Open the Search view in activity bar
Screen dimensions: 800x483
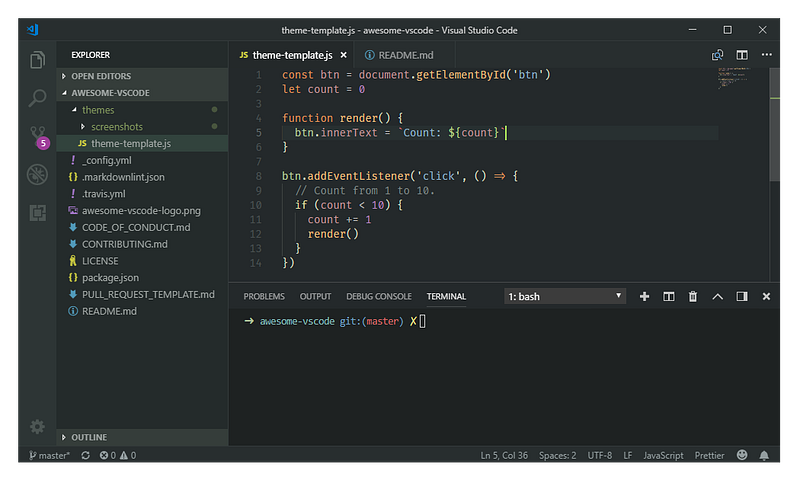pyautogui.click(x=37, y=98)
